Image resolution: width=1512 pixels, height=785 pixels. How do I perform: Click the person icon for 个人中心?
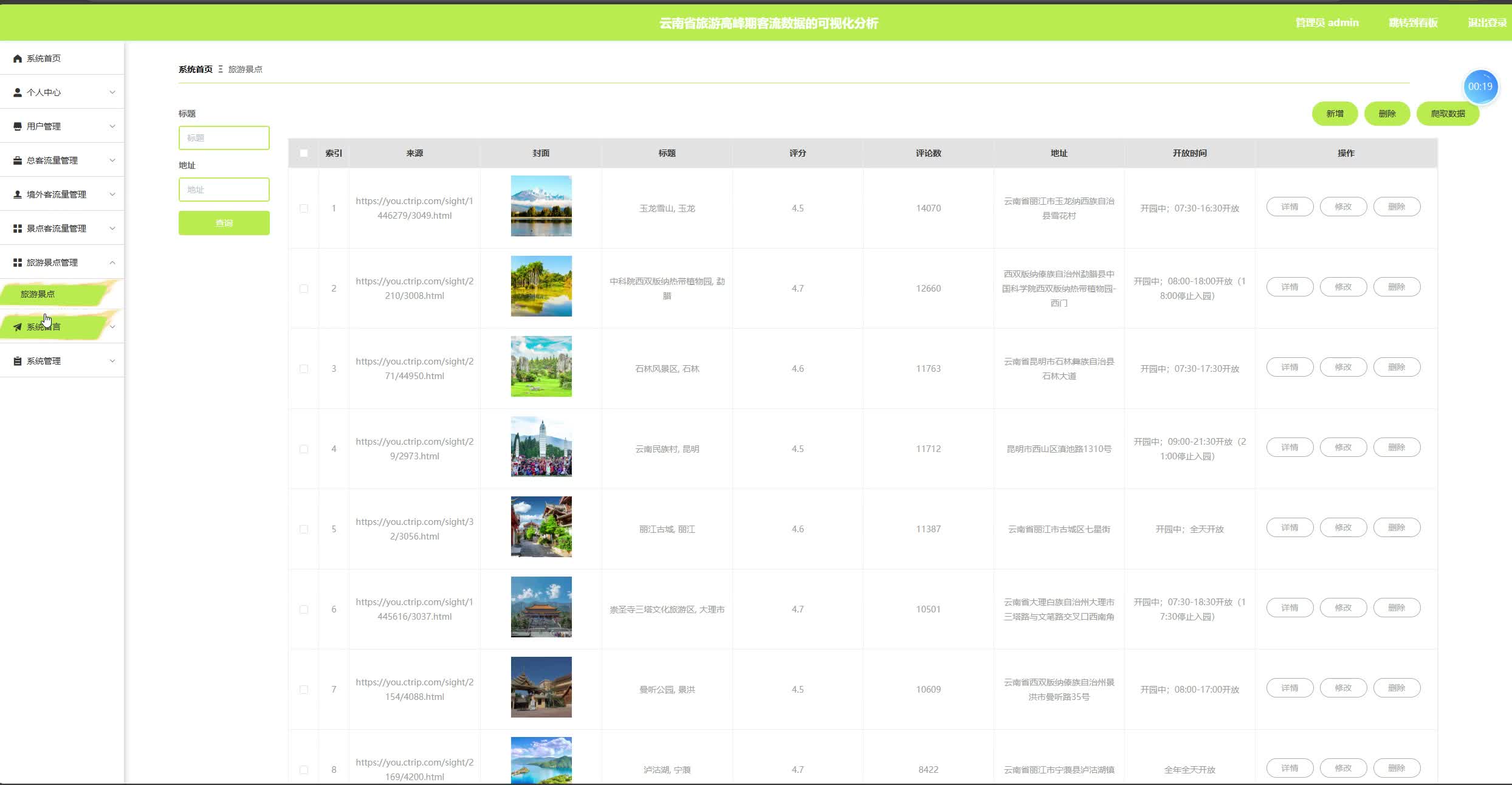18,92
